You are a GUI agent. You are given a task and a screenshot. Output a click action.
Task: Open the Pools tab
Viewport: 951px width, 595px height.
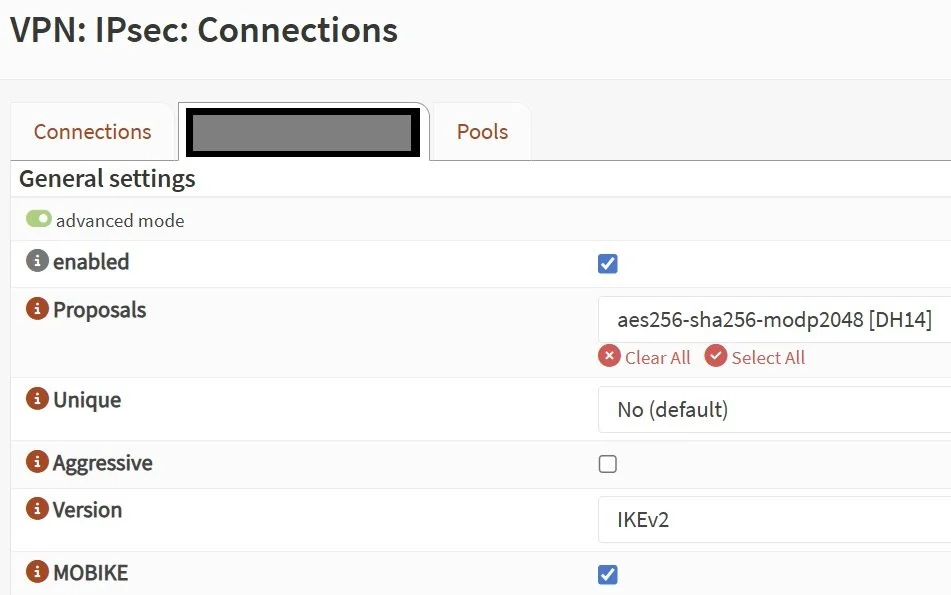(482, 132)
